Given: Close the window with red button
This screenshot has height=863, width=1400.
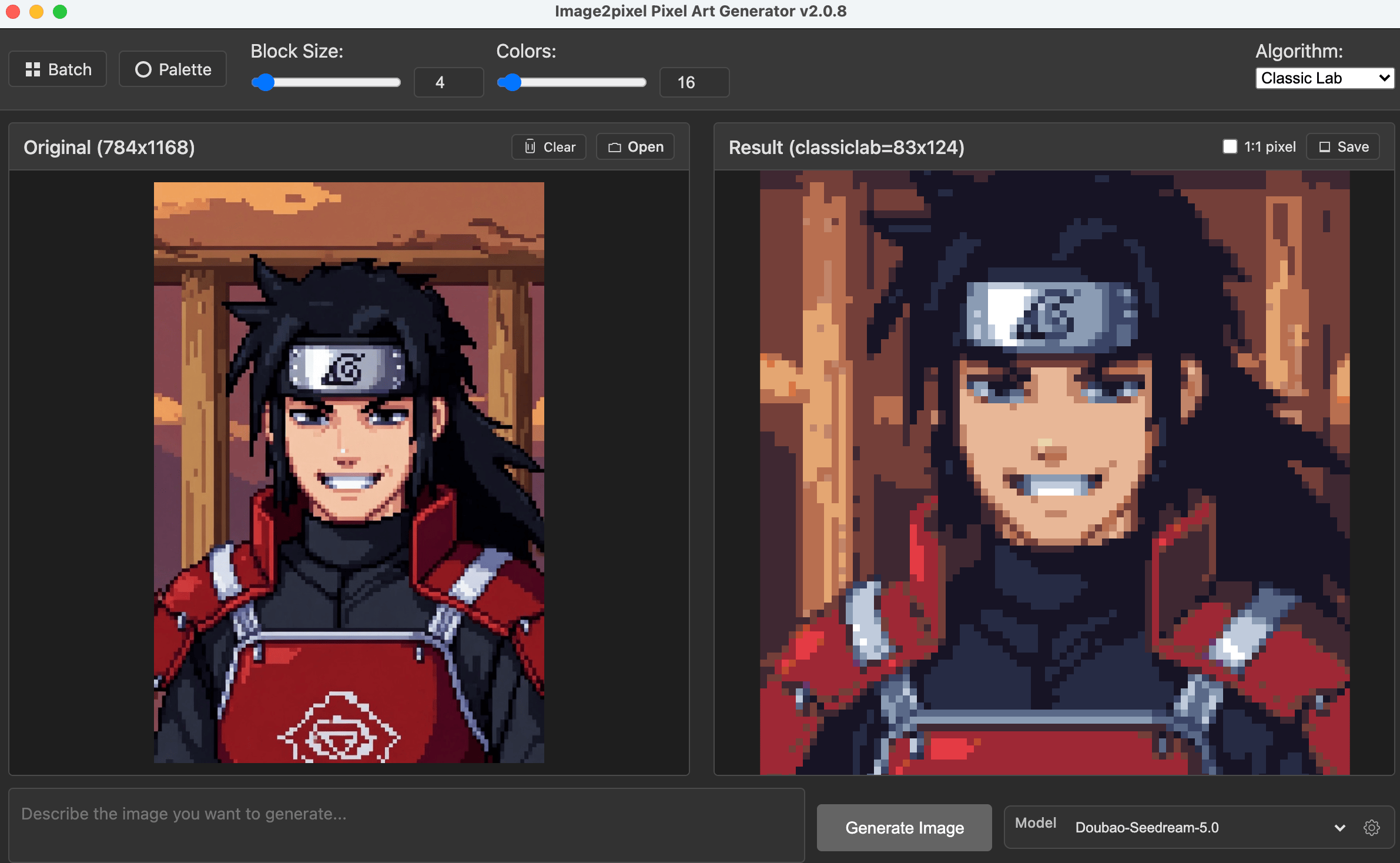Looking at the screenshot, I should click(x=13, y=12).
